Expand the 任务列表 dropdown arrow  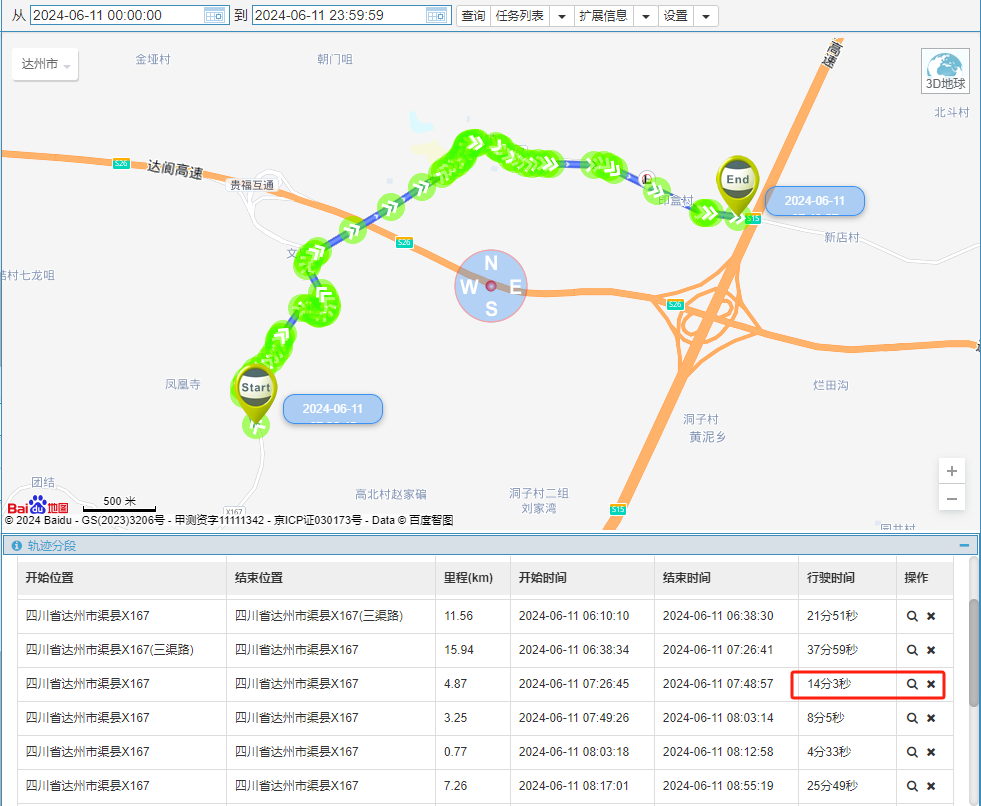pyautogui.click(x=561, y=16)
